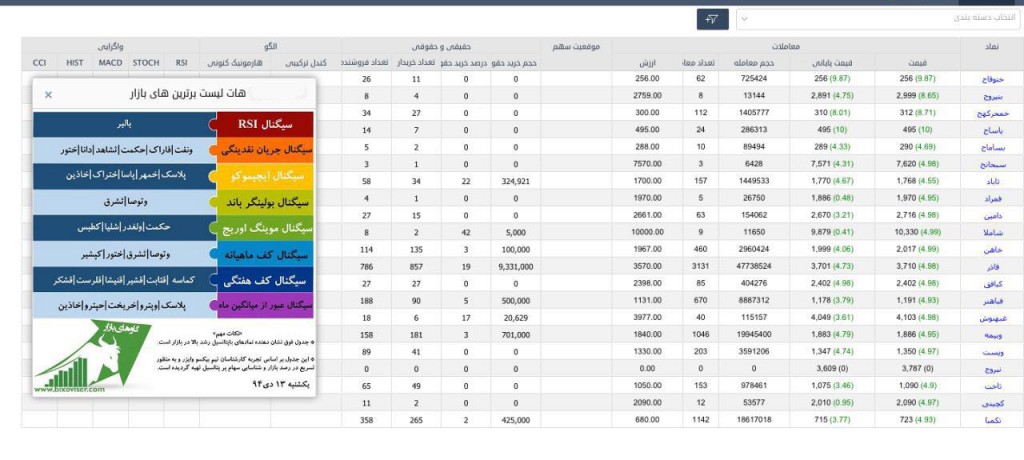Click the chevron arrow of the category dropdown
The height and width of the screenshot is (460, 1024).
pyautogui.click(x=744, y=19)
